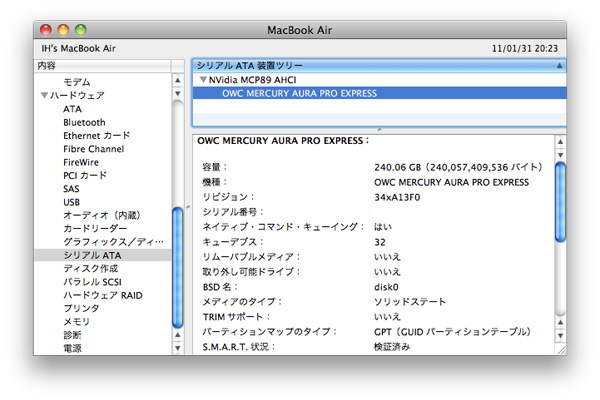Viewport: 600px width, 400px height.
Task: Select 診断 in the sidebar
Action: [x=72, y=335]
